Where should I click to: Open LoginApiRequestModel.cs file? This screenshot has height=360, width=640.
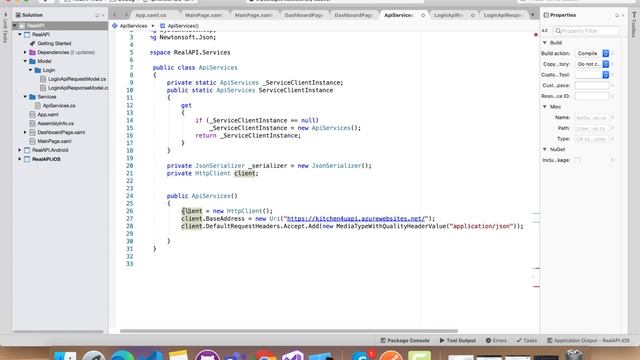(x=77, y=79)
